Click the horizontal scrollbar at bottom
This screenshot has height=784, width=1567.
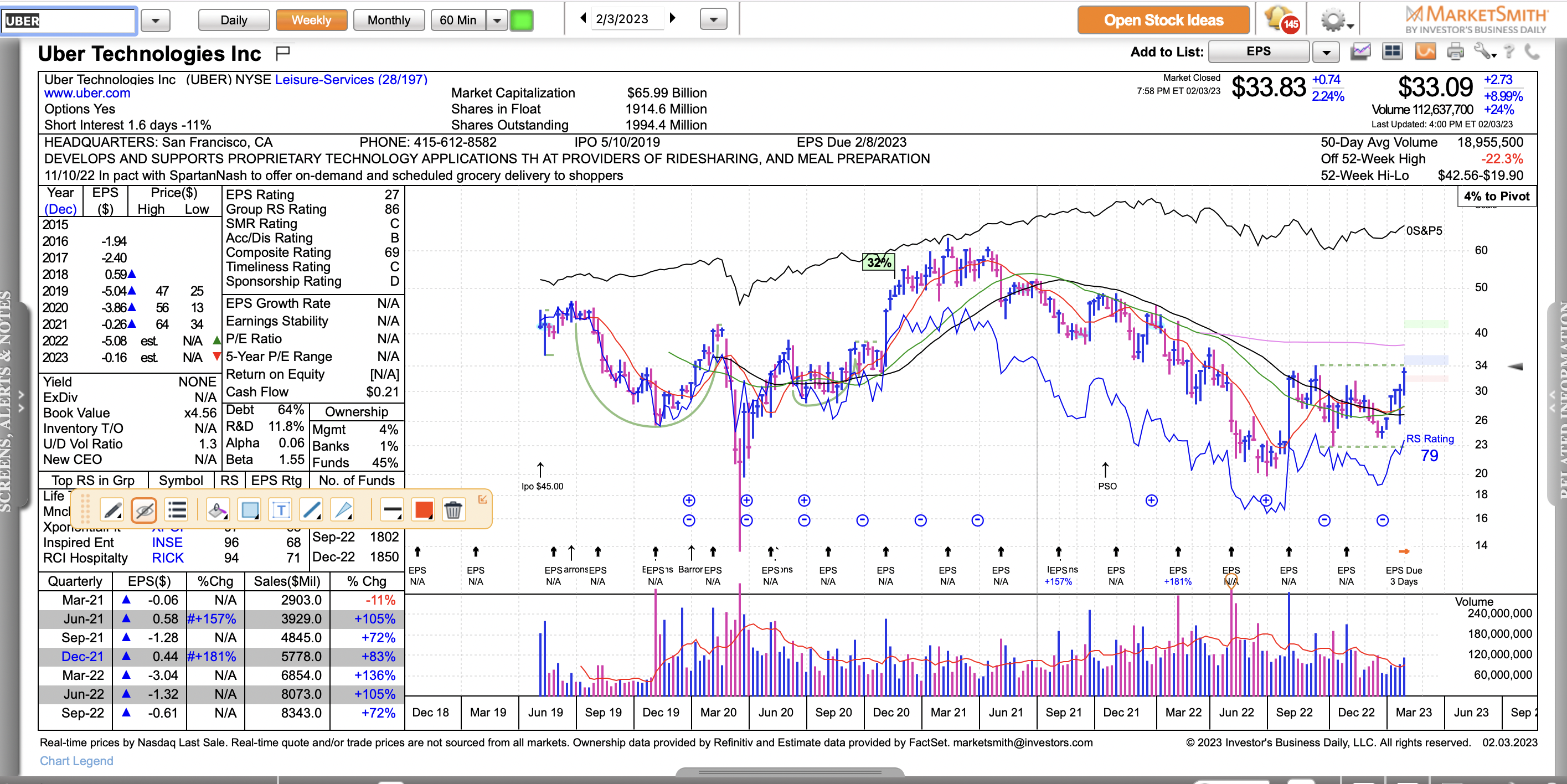790,772
